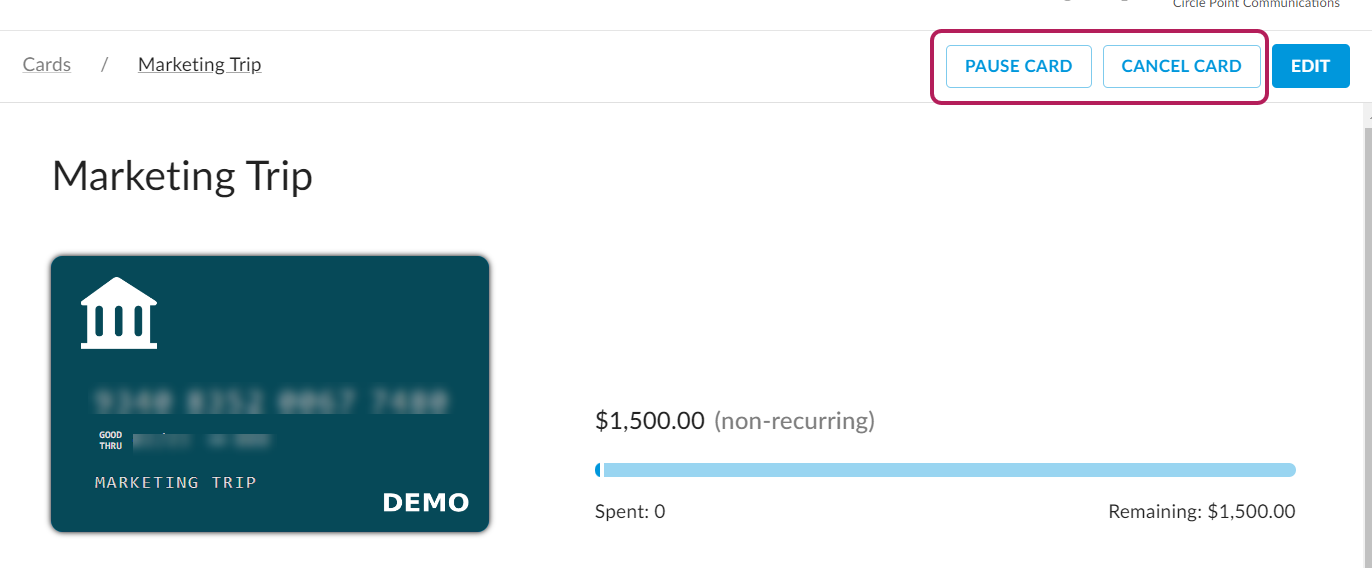This screenshot has width=1372, height=568.
Task: Click the blurred card number
Action: click(270, 402)
